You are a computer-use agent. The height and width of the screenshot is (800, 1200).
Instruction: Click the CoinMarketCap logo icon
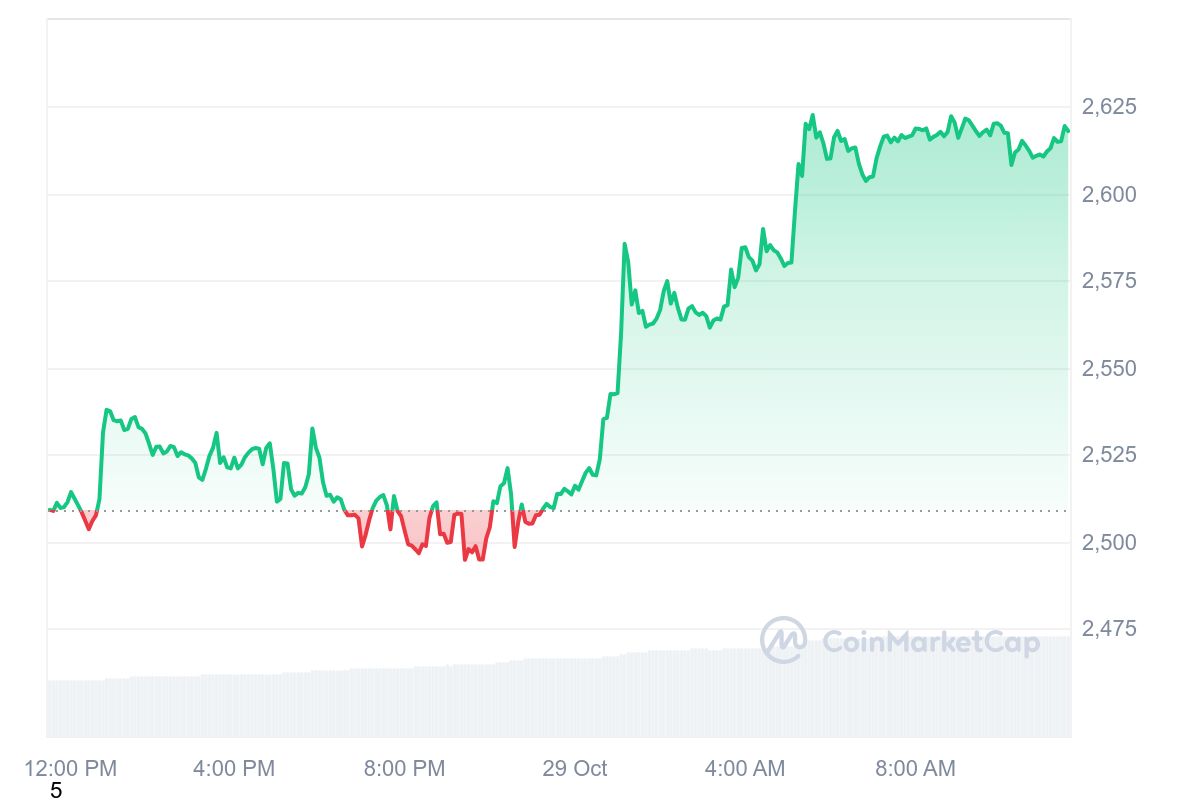[783, 640]
